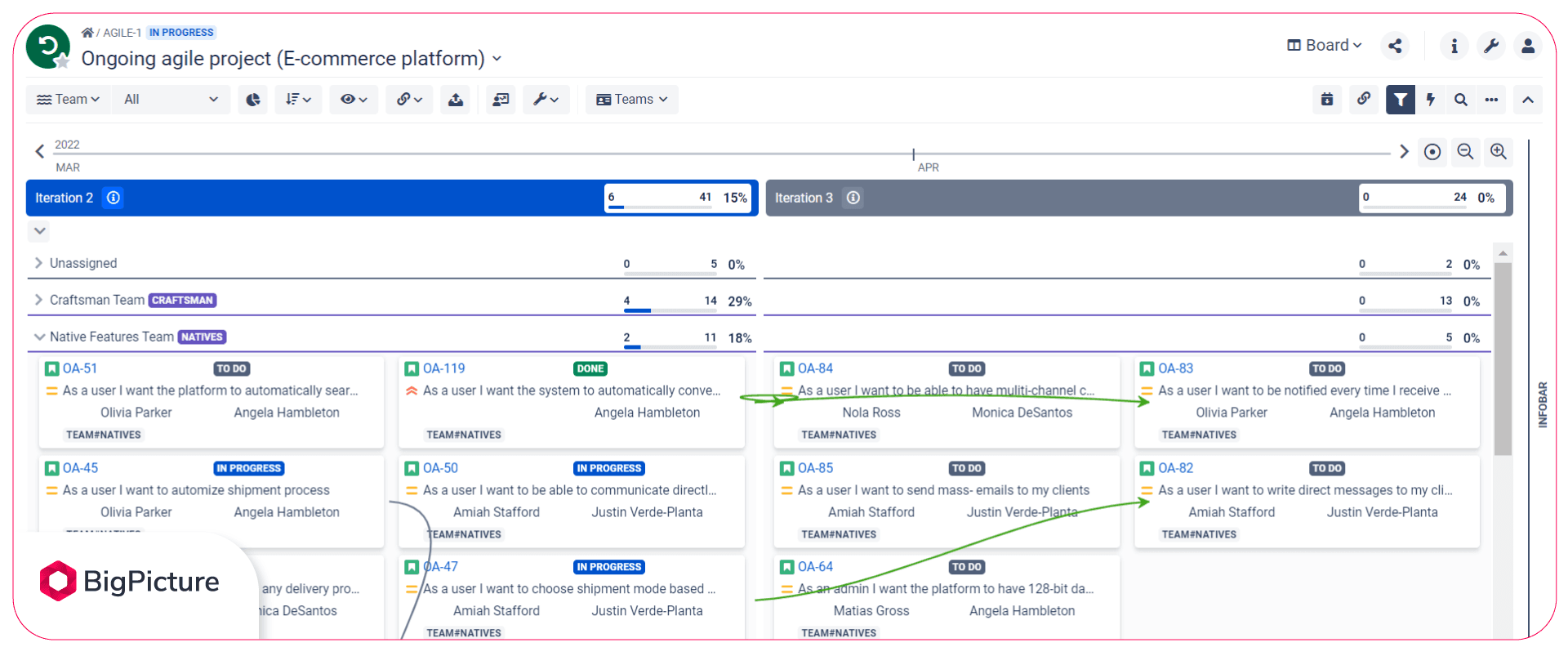The image size is (1568, 656).
Task: Toggle the eye visibility options dropdown
Action: [354, 100]
